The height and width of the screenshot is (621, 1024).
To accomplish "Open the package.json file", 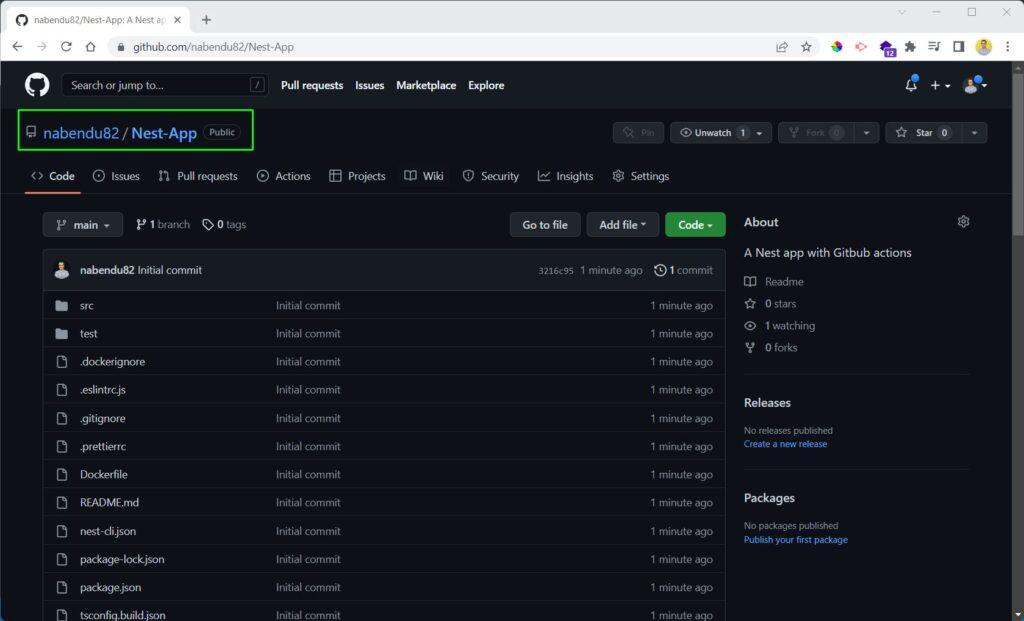I will point(110,587).
